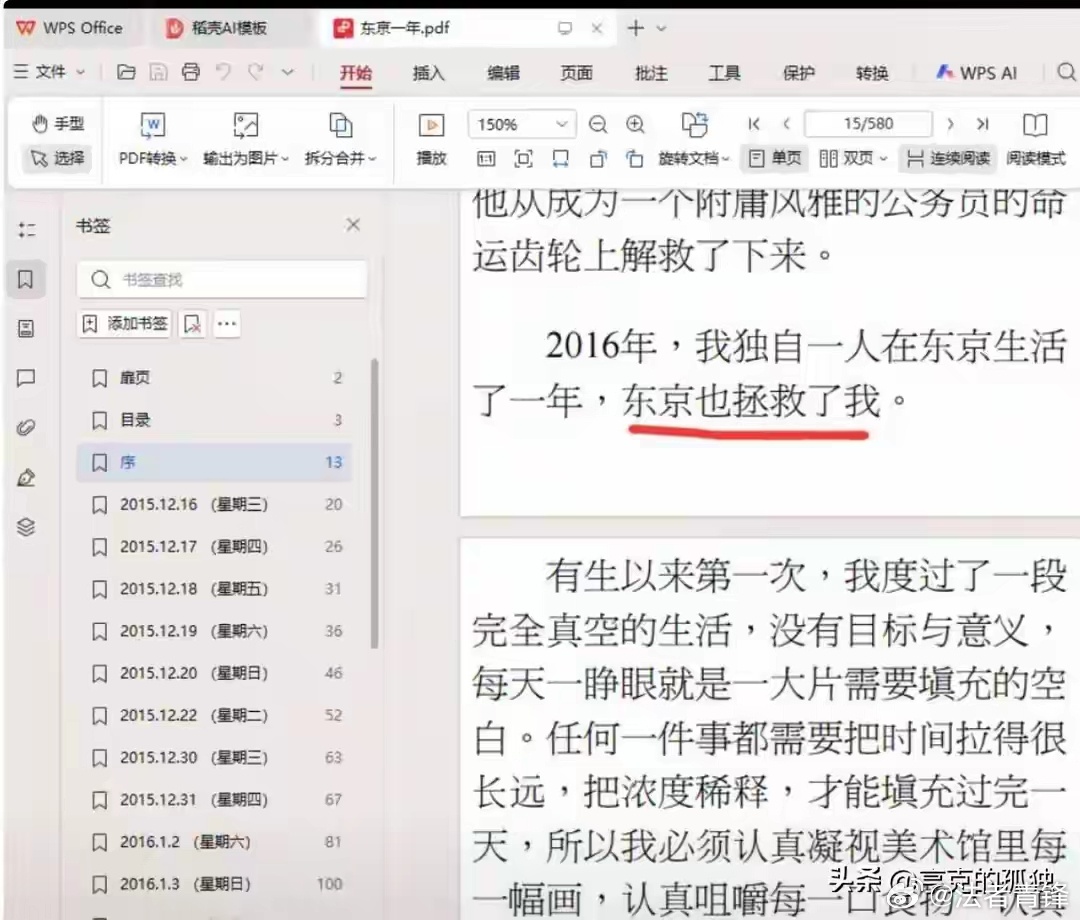Click the 添加书签 button
Viewport: 1080px width, 920px height.
124,324
